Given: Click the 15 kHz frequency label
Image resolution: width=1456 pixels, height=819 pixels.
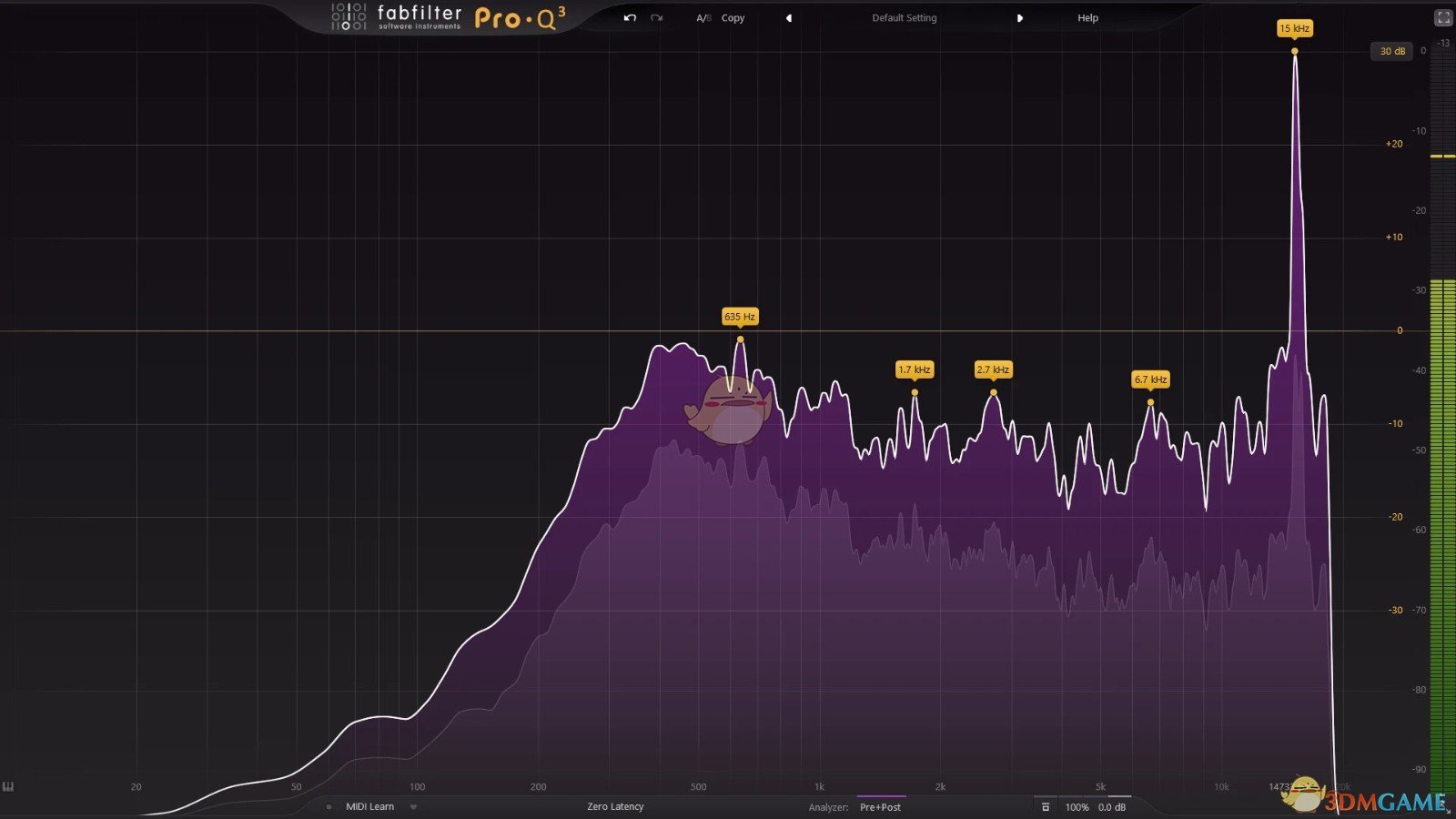Looking at the screenshot, I should point(1294,28).
